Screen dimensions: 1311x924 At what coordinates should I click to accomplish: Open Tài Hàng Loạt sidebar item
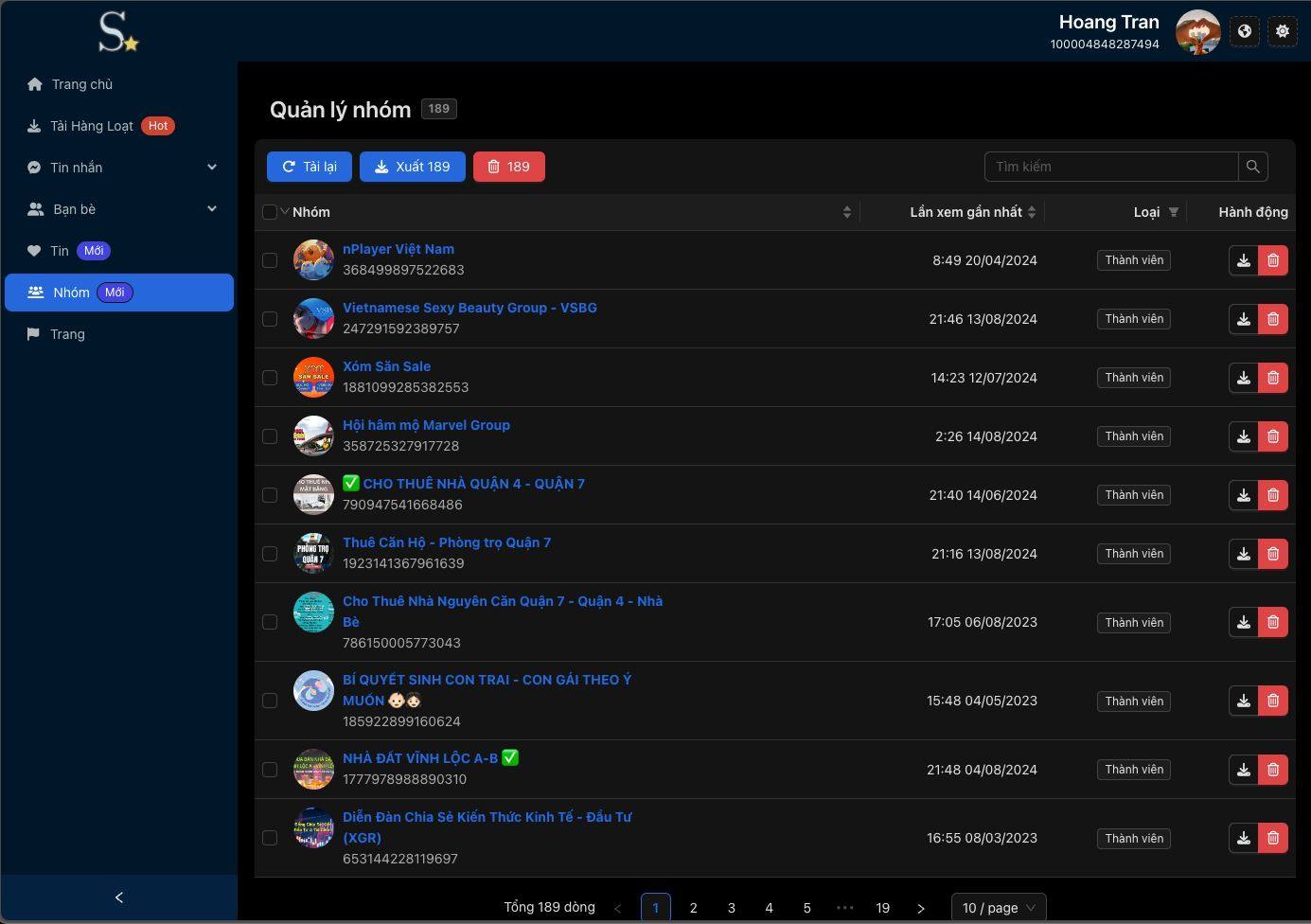click(119, 126)
